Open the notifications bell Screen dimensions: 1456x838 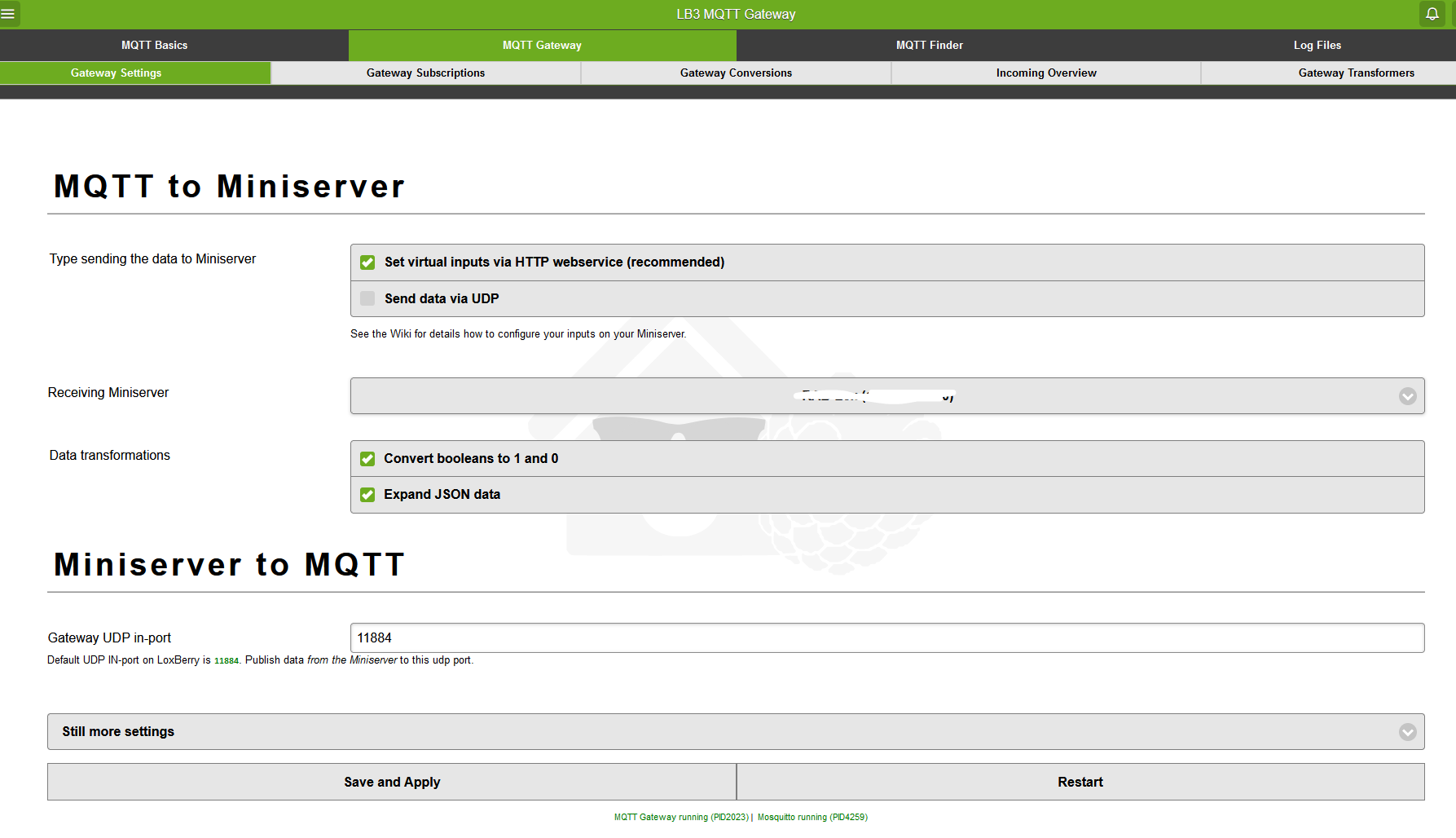tap(1432, 14)
